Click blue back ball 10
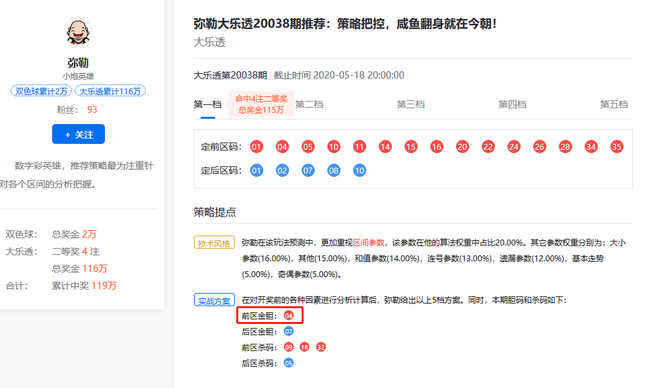The height and width of the screenshot is (388, 650). click(x=359, y=170)
